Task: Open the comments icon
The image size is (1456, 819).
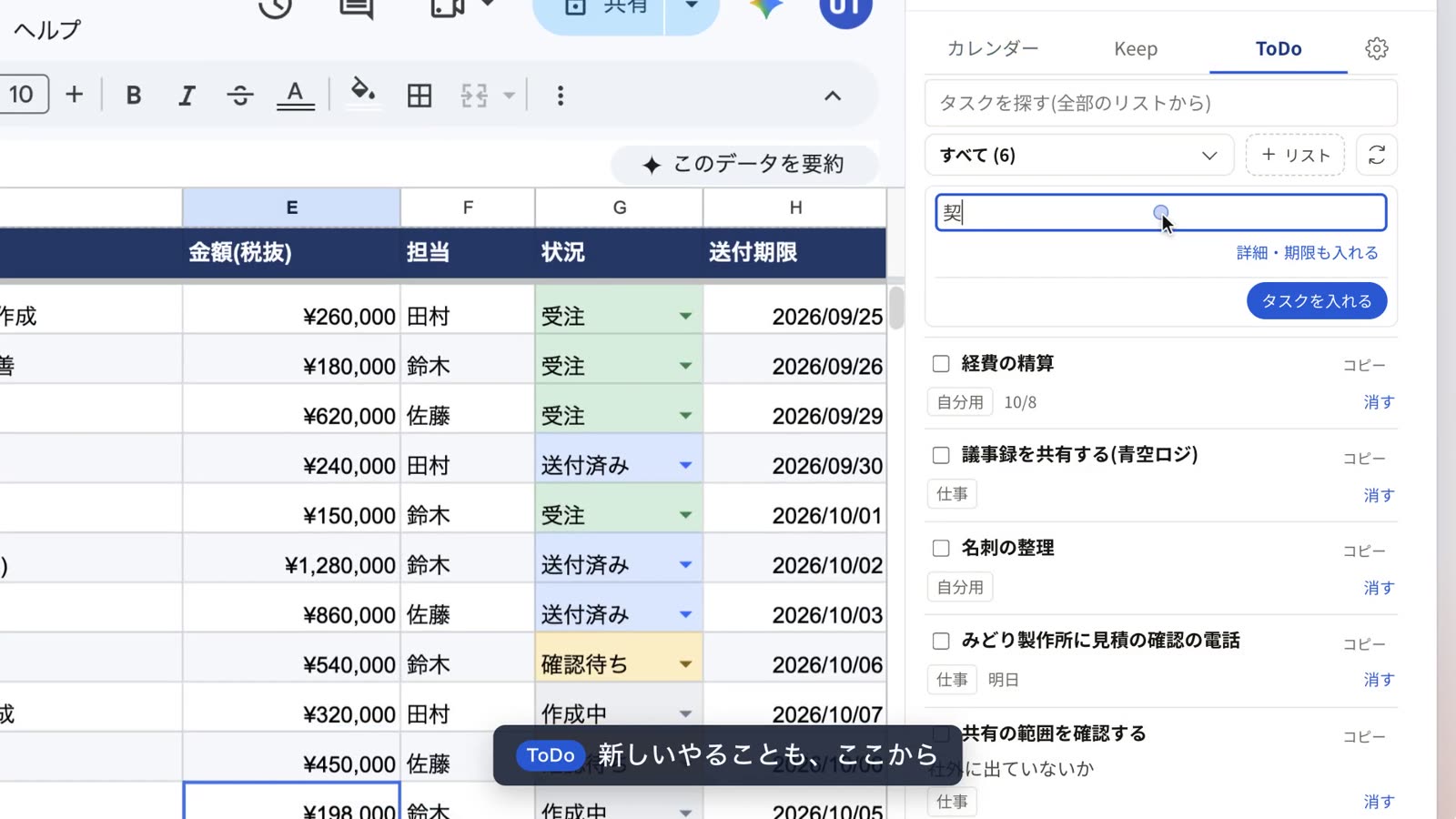Action: coord(356,7)
